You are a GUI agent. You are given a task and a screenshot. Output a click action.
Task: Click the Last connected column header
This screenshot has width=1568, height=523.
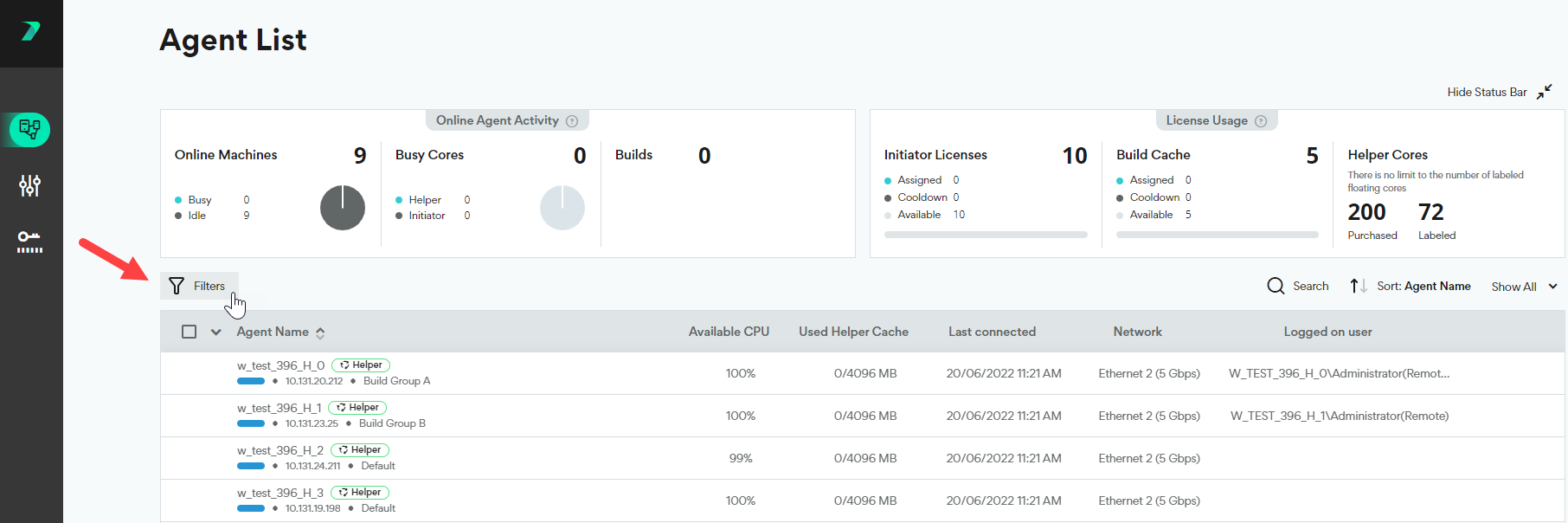[992, 332]
